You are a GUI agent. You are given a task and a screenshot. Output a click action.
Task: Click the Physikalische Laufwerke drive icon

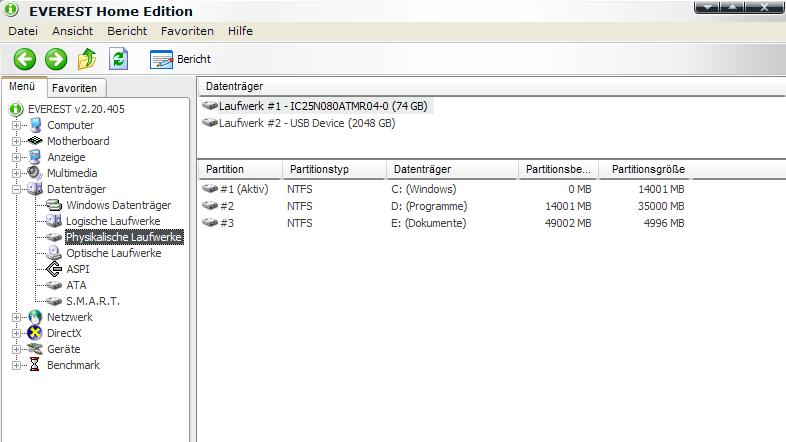pyautogui.click(x=54, y=237)
